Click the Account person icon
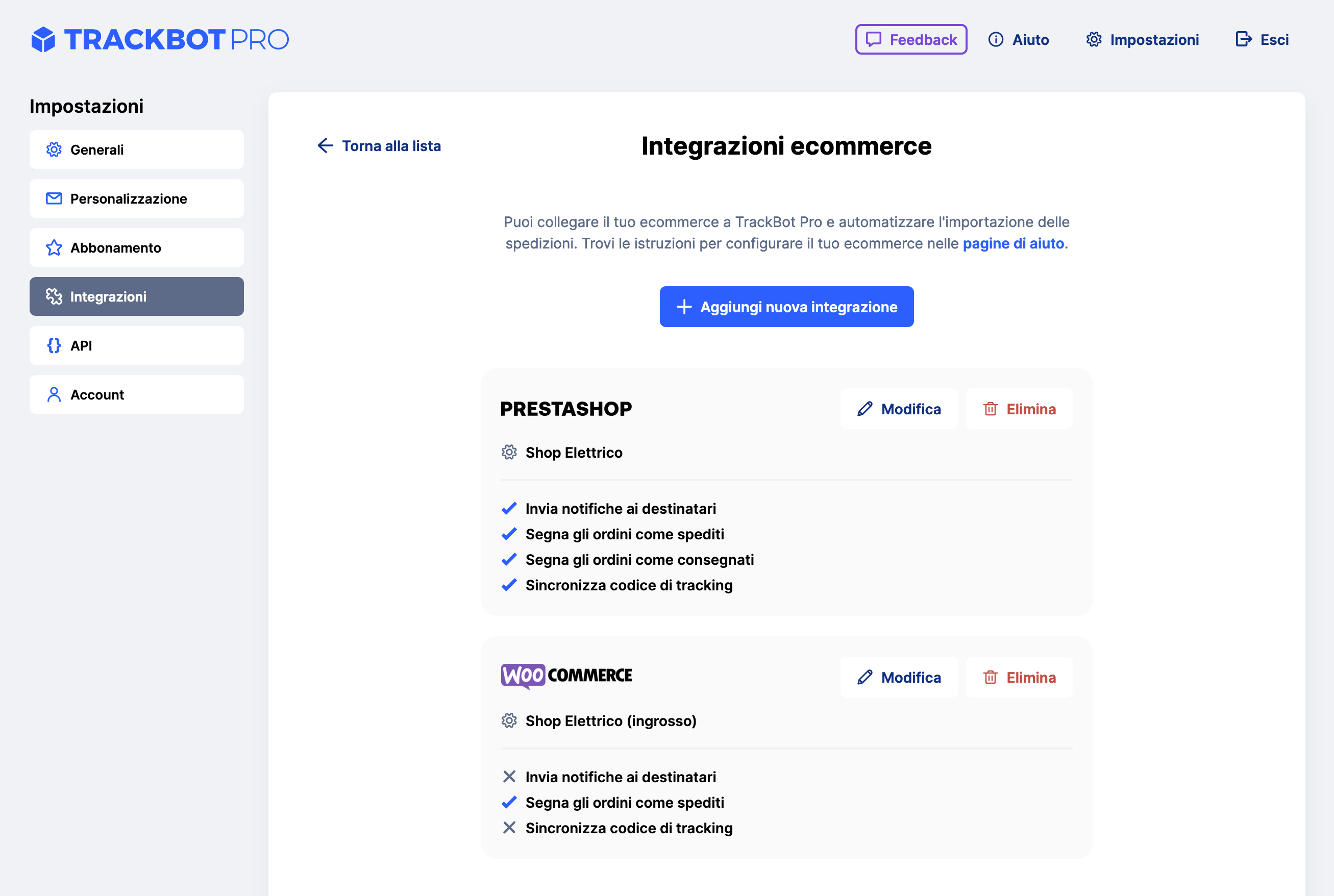Image resolution: width=1334 pixels, height=896 pixels. (x=54, y=395)
